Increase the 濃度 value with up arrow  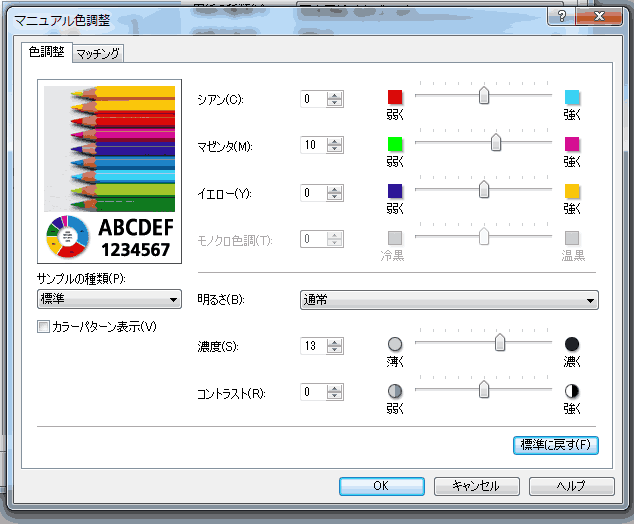click(334, 342)
